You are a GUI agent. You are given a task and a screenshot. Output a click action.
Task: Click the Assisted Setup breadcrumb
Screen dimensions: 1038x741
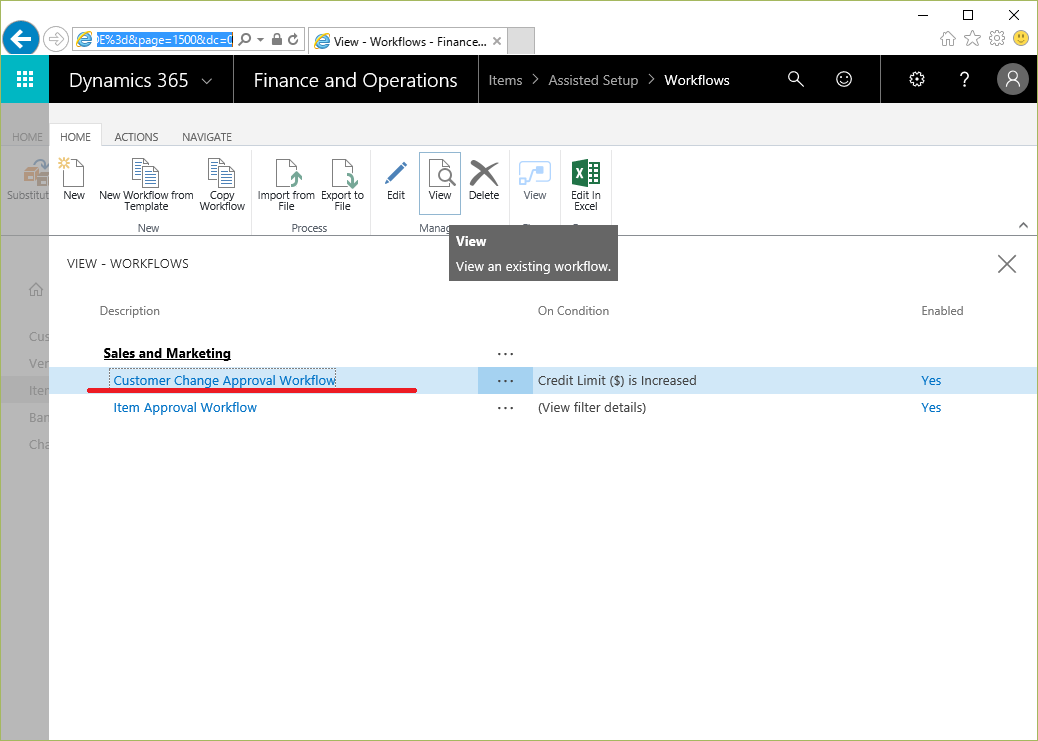(x=593, y=80)
